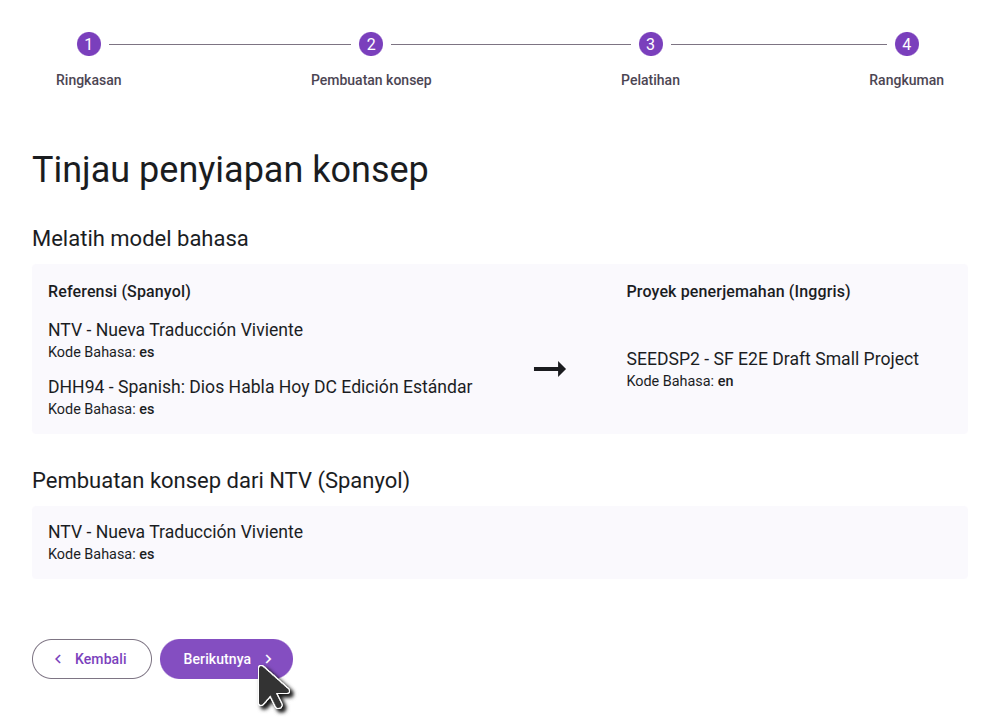Click the Melatih model bahasa section heading
This screenshot has width=1000, height=721.
[140, 239]
